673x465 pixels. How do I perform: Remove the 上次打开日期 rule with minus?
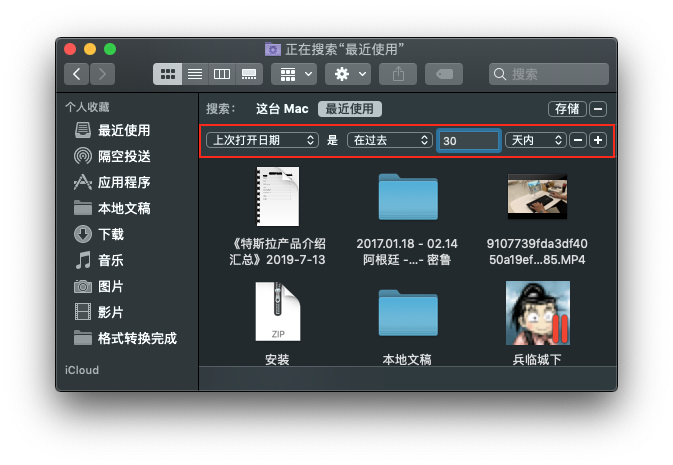click(x=578, y=140)
